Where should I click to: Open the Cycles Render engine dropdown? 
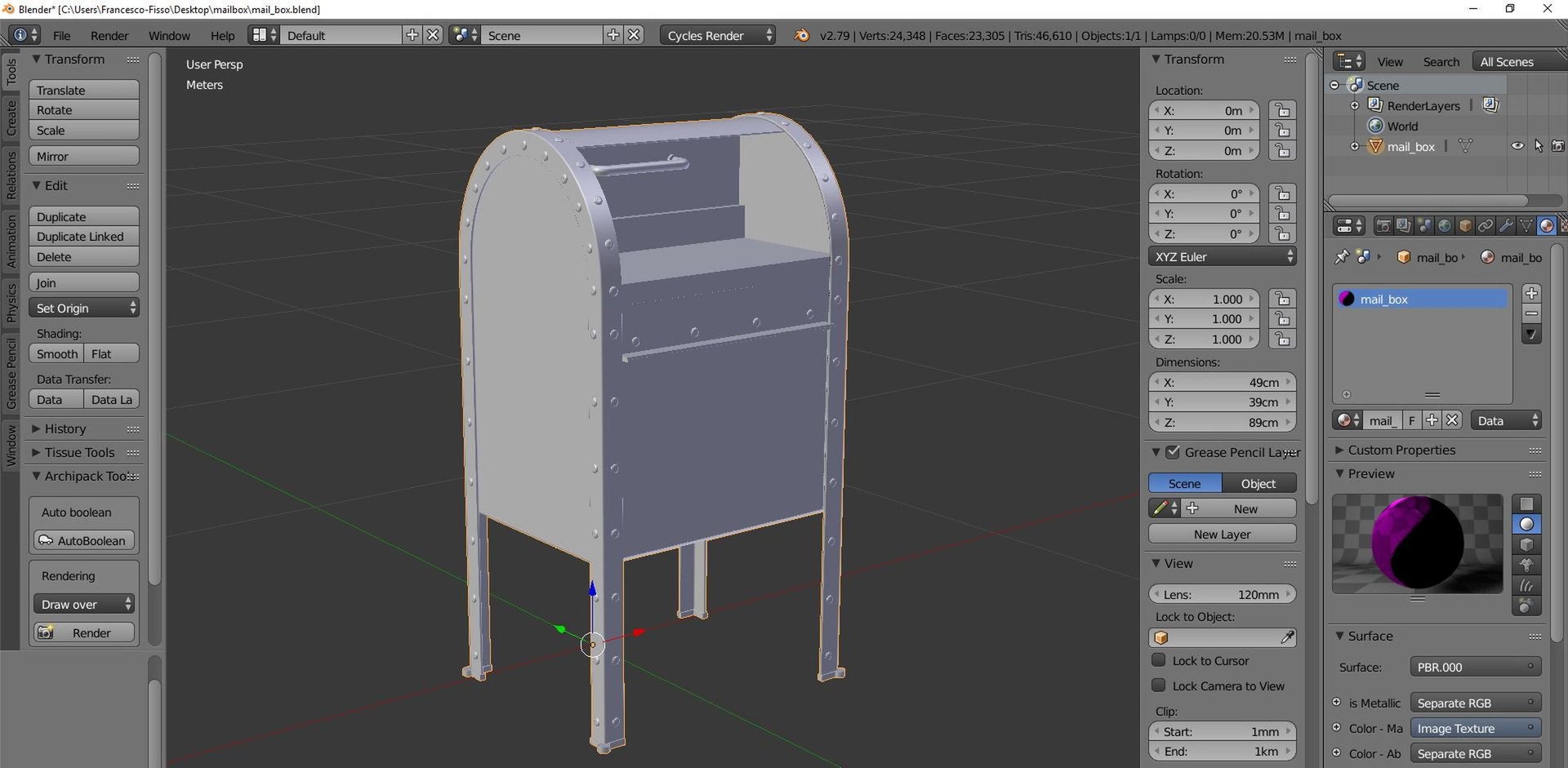(718, 35)
